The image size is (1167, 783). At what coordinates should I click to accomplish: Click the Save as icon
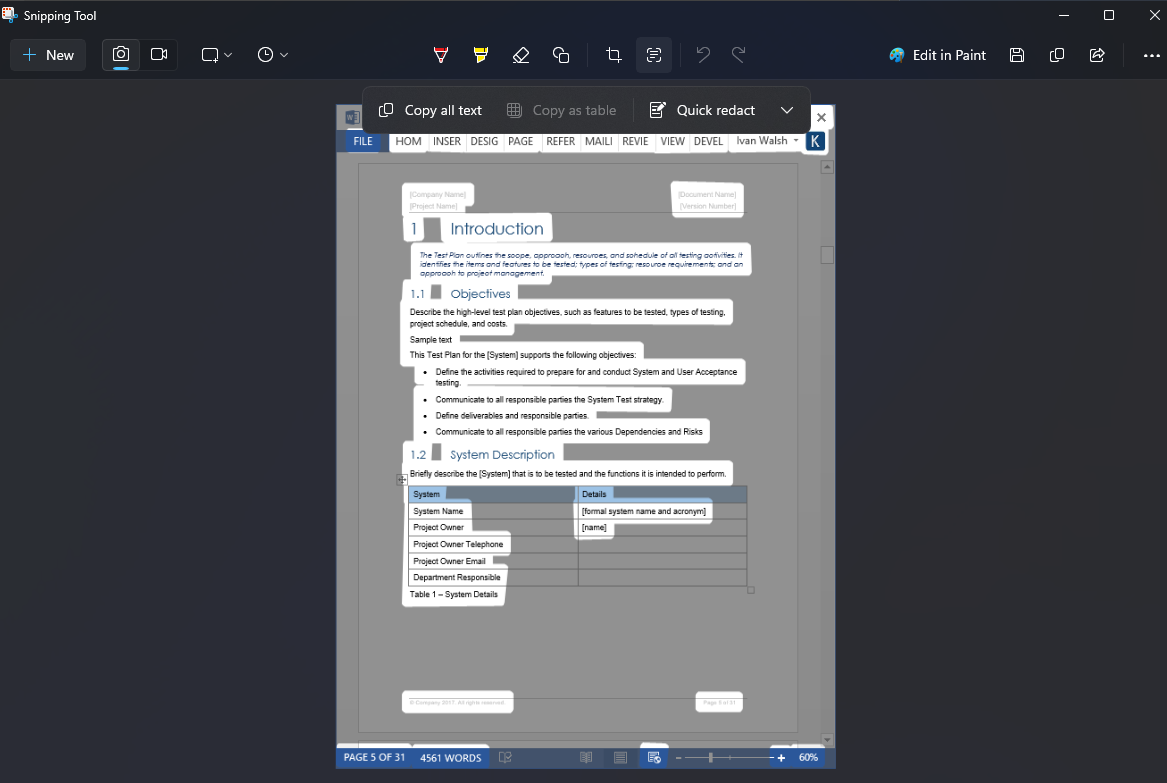[x=1017, y=55]
